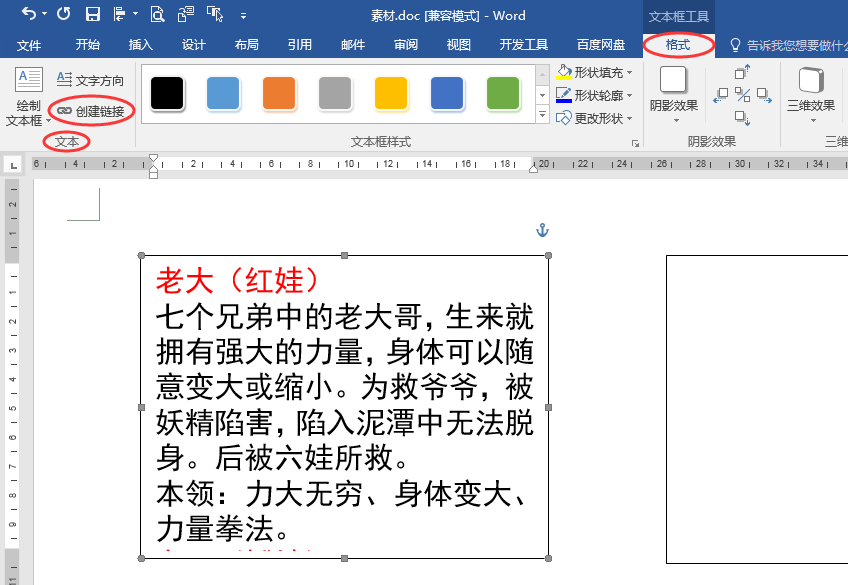The image size is (848, 585).
Task: Click the form field document icon in quick access toolbar
Action: pos(186,14)
